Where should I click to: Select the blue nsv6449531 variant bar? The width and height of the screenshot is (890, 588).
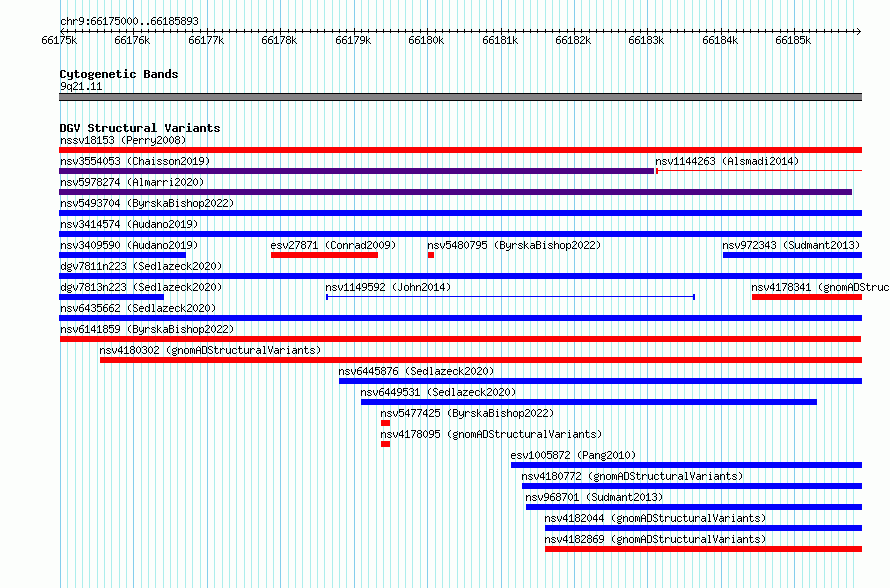(589, 402)
